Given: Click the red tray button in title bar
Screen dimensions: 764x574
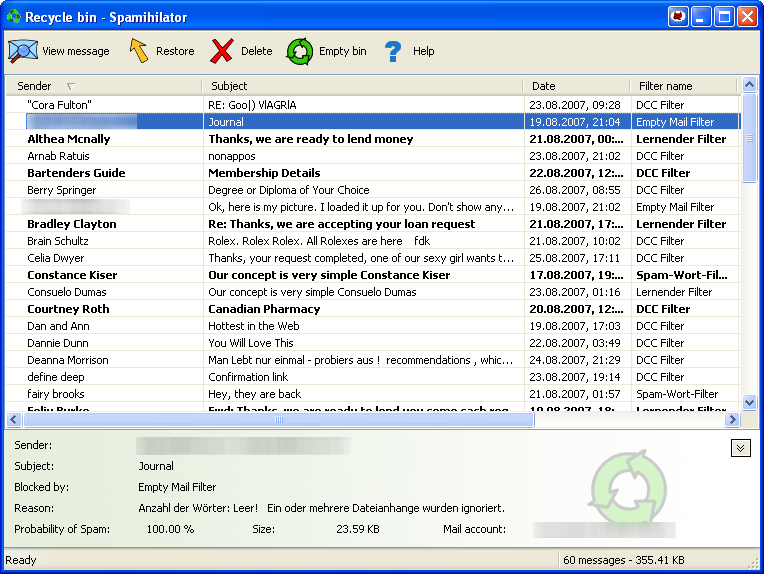Looking at the screenshot, I should click(x=679, y=17).
